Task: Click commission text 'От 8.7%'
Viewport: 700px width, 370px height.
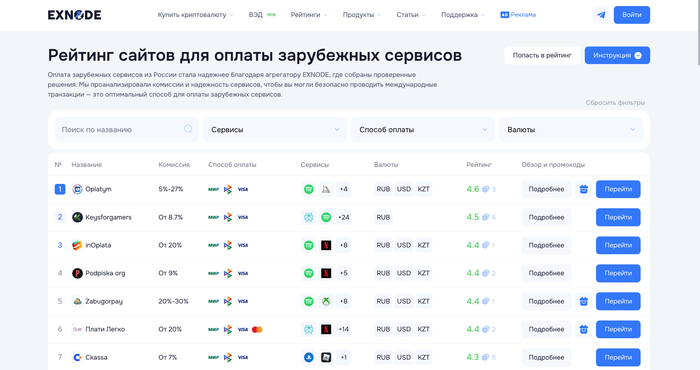Action: point(171,217)
